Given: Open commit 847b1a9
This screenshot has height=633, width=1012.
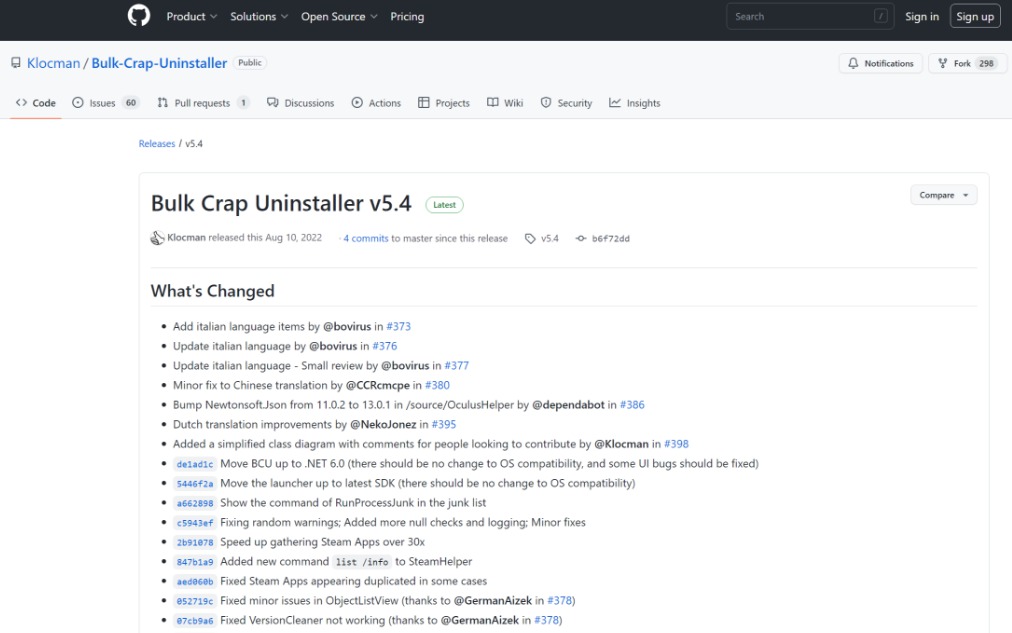Looking at the screenshot, I should pyautogui.click(x=195, y=561).
